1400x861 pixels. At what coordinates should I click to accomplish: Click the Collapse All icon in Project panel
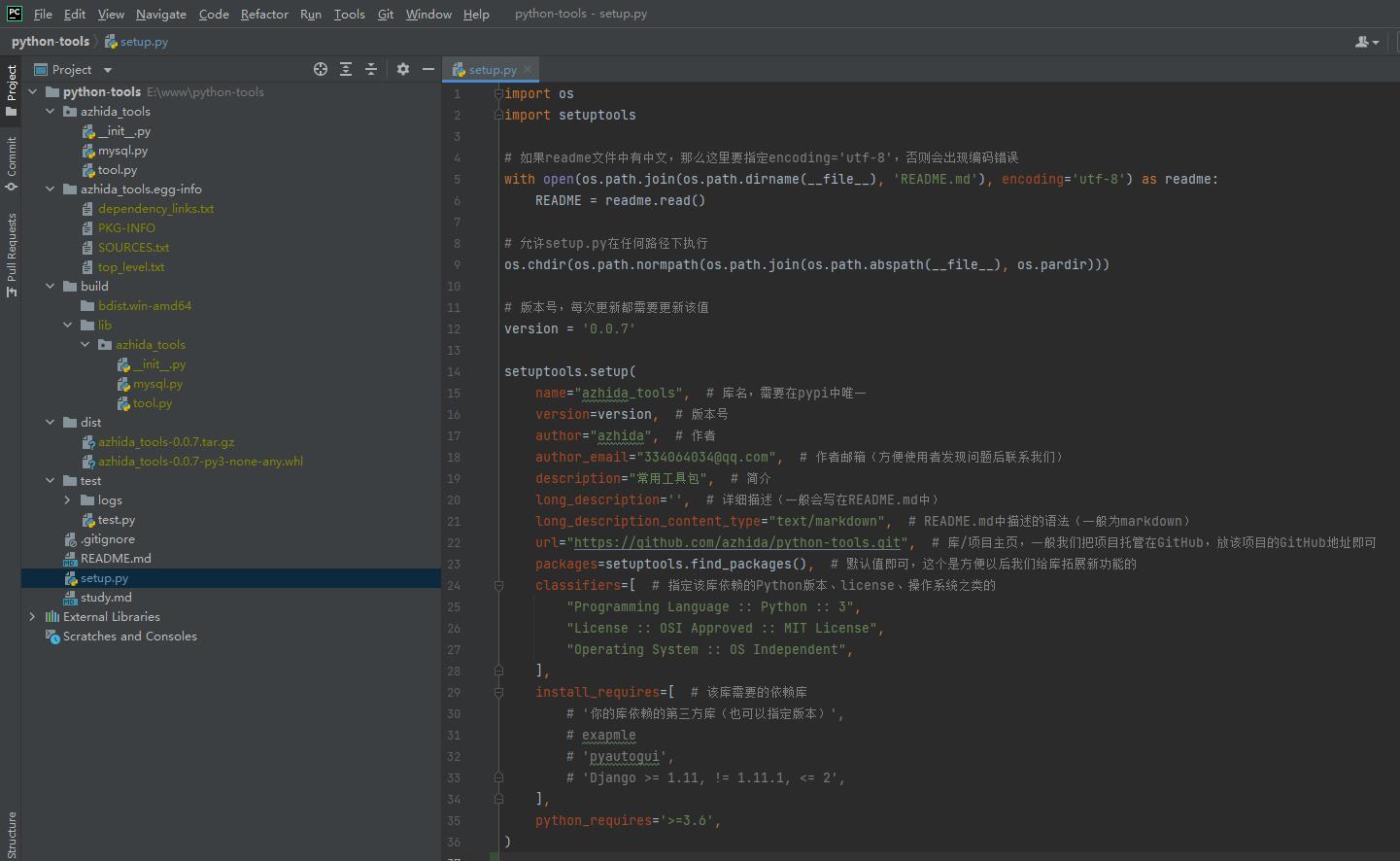pyautogui.click(x=371, y=69)
